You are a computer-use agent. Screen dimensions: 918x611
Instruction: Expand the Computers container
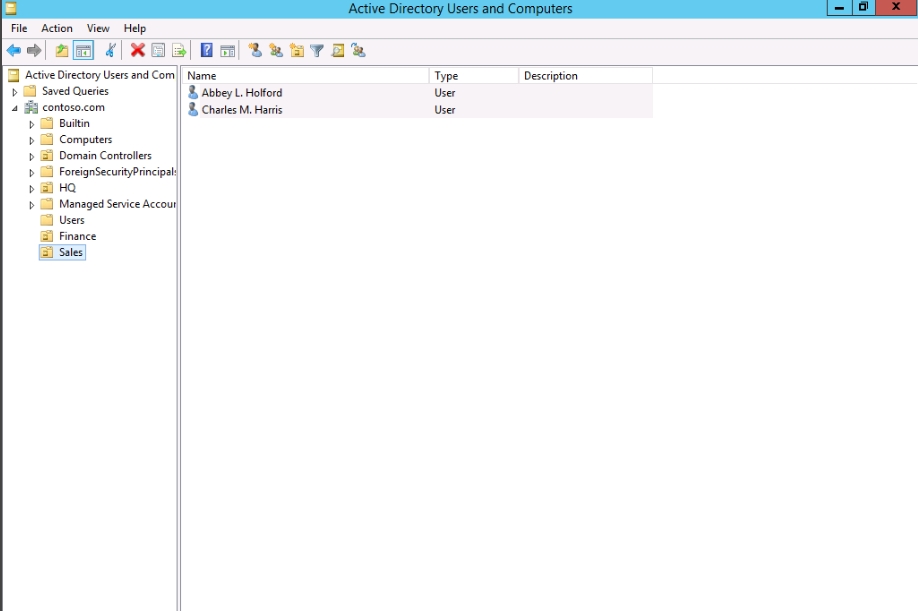32,140
